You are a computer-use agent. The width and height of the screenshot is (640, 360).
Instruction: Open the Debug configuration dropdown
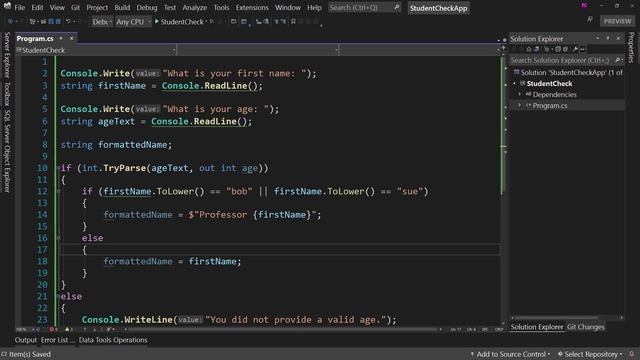pos(102,21)
